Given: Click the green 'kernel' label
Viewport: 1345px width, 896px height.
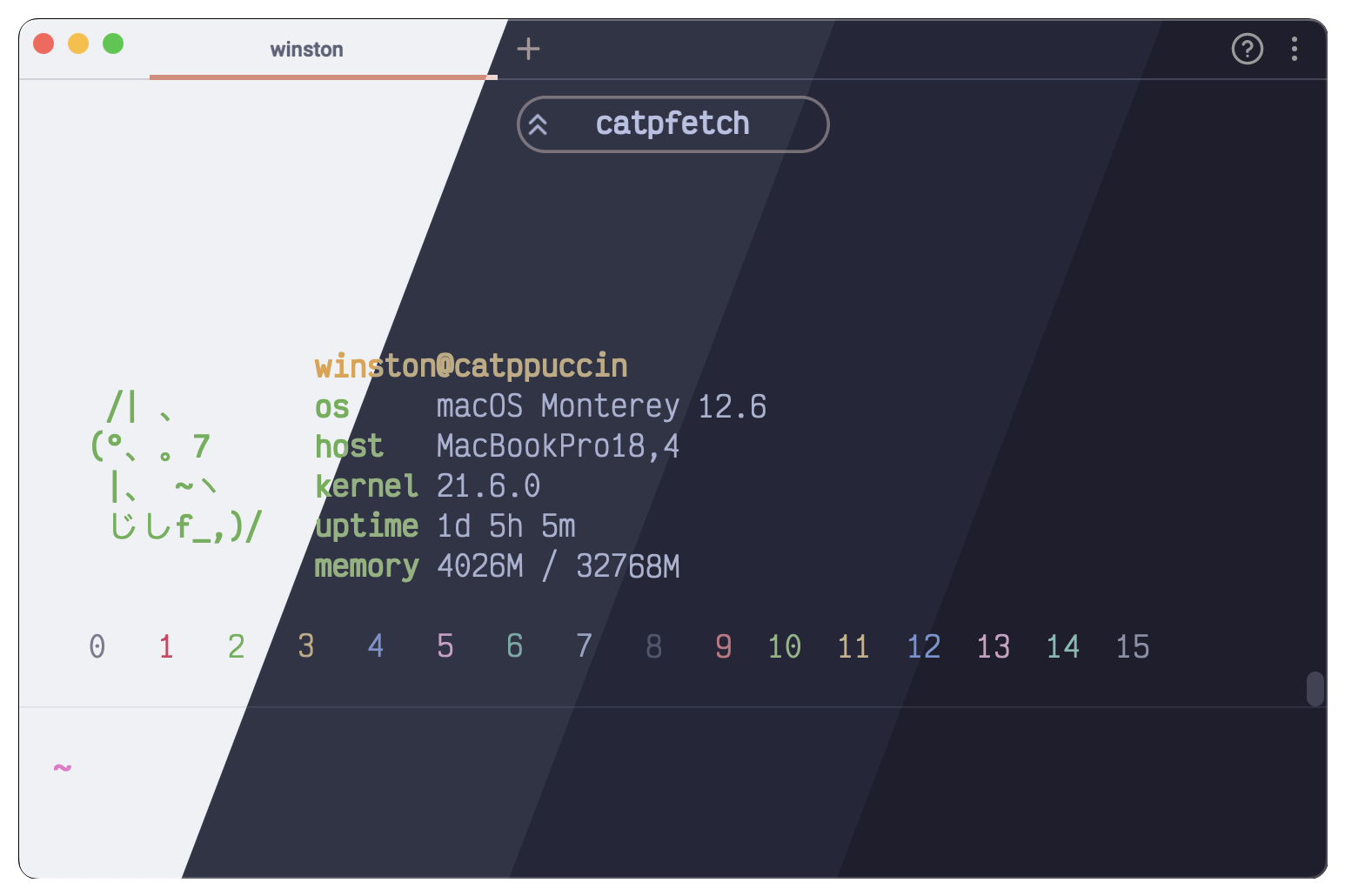Looking at the screenshot, I should click(x=366, y=486).
